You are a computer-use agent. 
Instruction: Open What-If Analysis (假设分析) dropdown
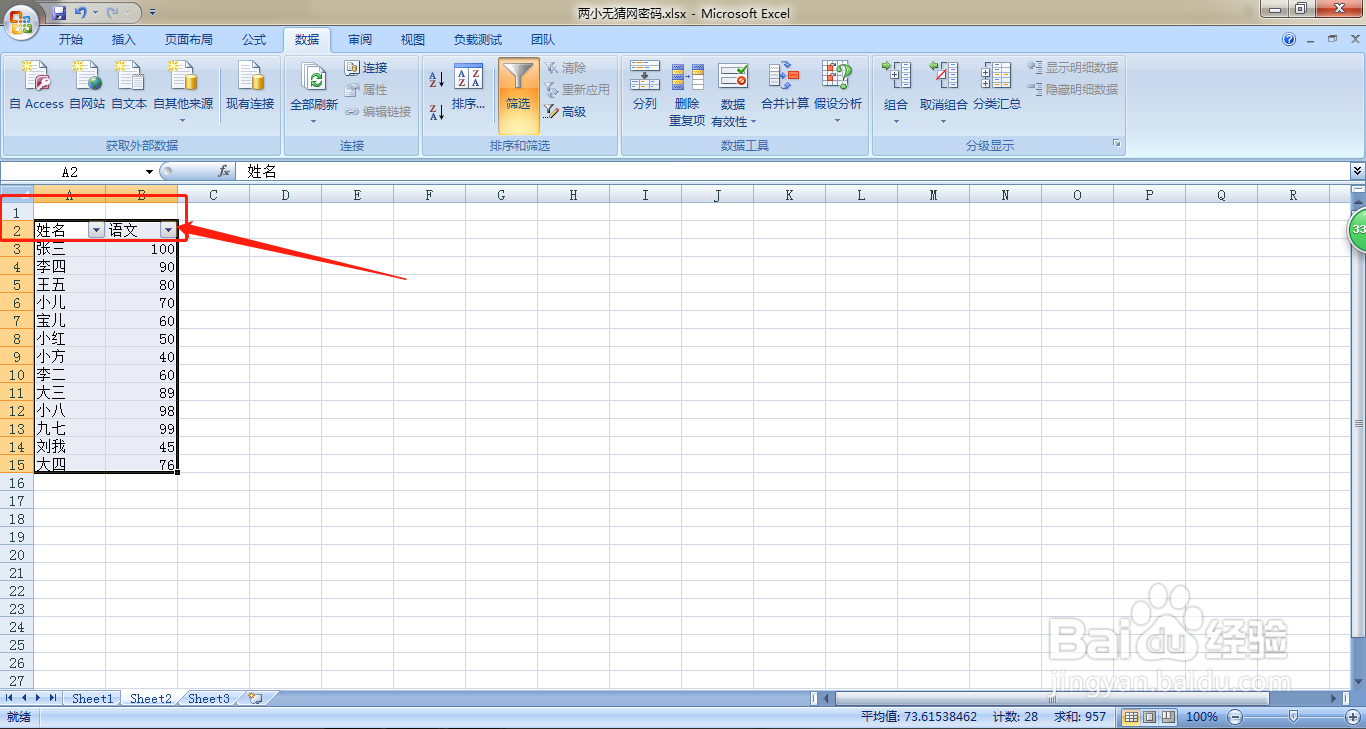pyautogui.click(x=838, y=92)
